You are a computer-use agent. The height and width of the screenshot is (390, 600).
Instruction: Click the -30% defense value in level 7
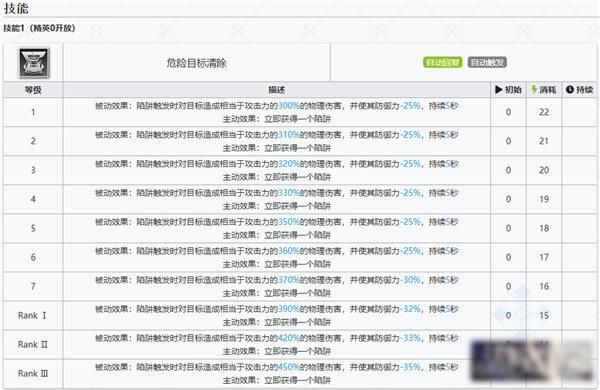coord(411,280)
